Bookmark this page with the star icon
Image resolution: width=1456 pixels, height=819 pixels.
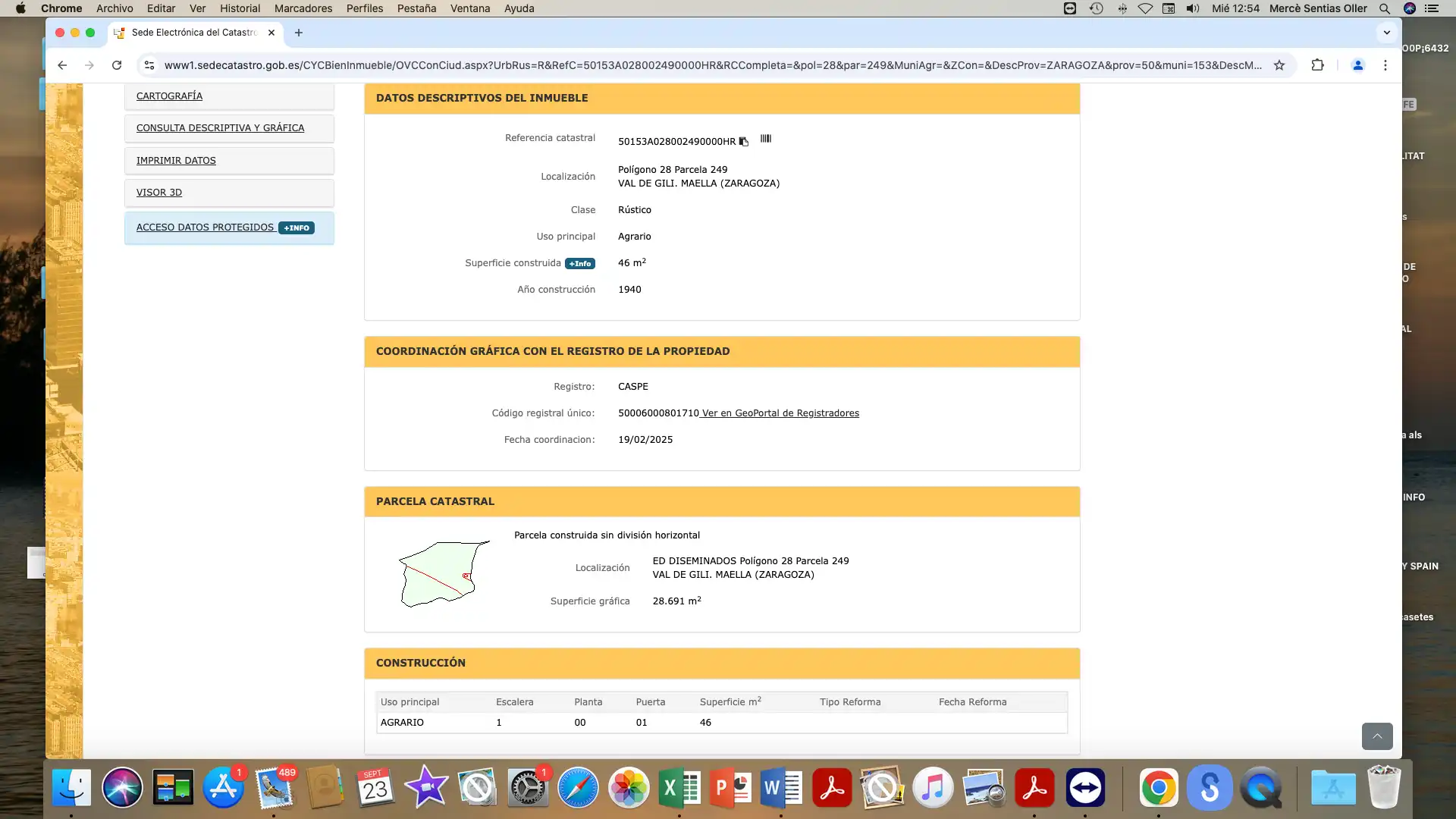(1279, 65)
